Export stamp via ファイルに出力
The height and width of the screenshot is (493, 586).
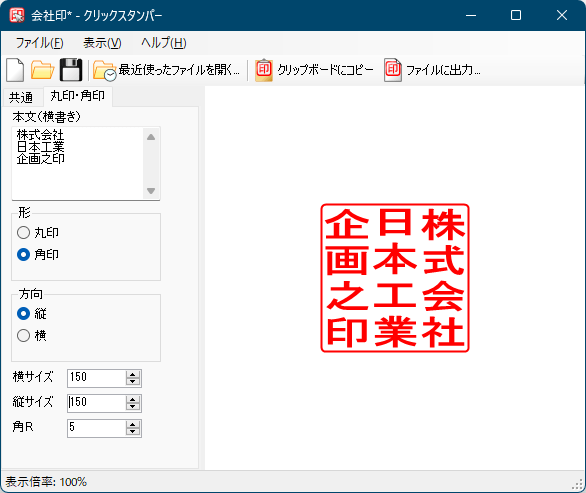pyautogui.click(x=432, y=70)
